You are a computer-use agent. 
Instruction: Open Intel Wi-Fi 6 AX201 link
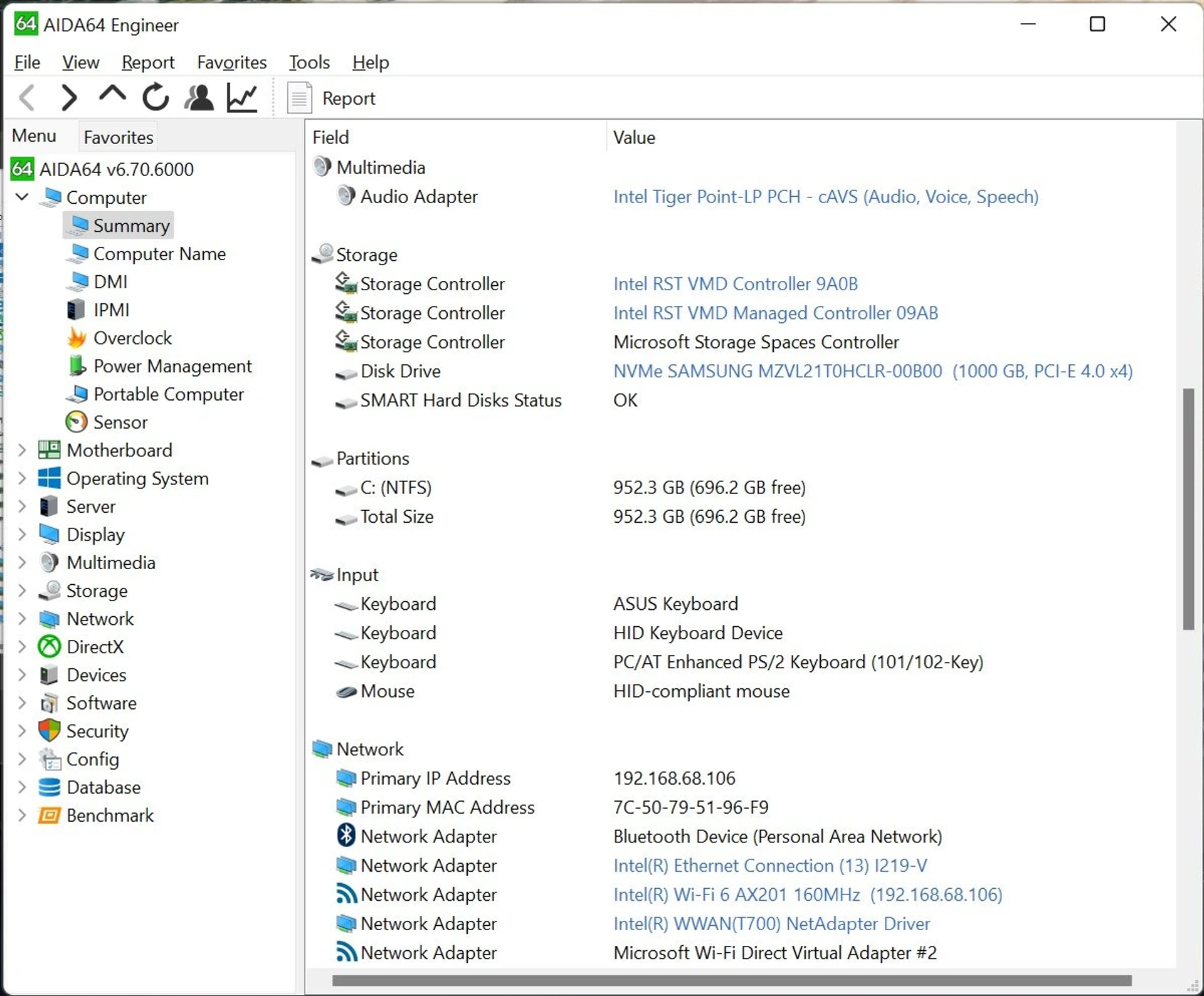[x=808, y=894]
